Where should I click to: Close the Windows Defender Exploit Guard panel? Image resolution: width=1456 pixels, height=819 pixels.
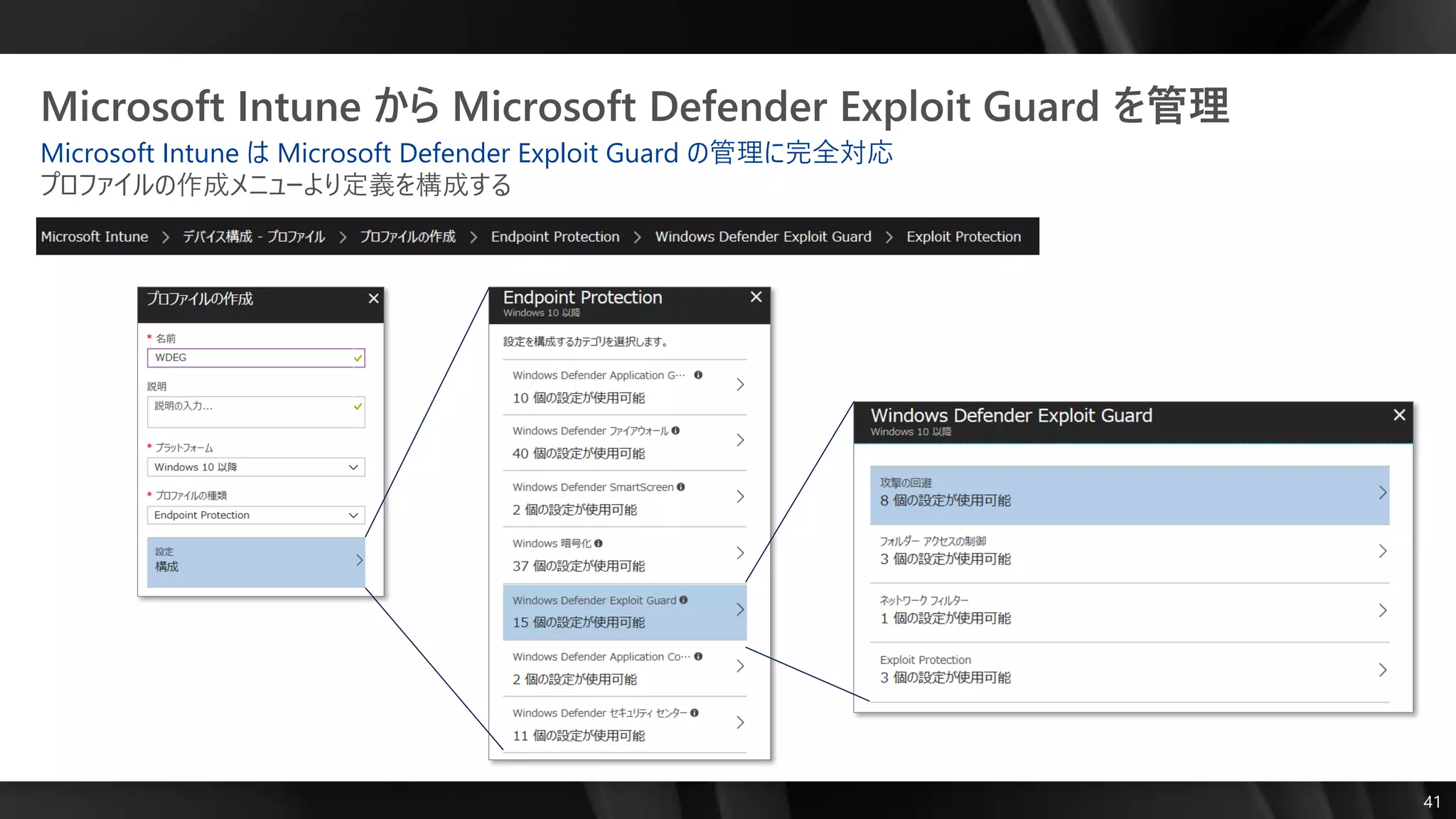coord(1399,415)
